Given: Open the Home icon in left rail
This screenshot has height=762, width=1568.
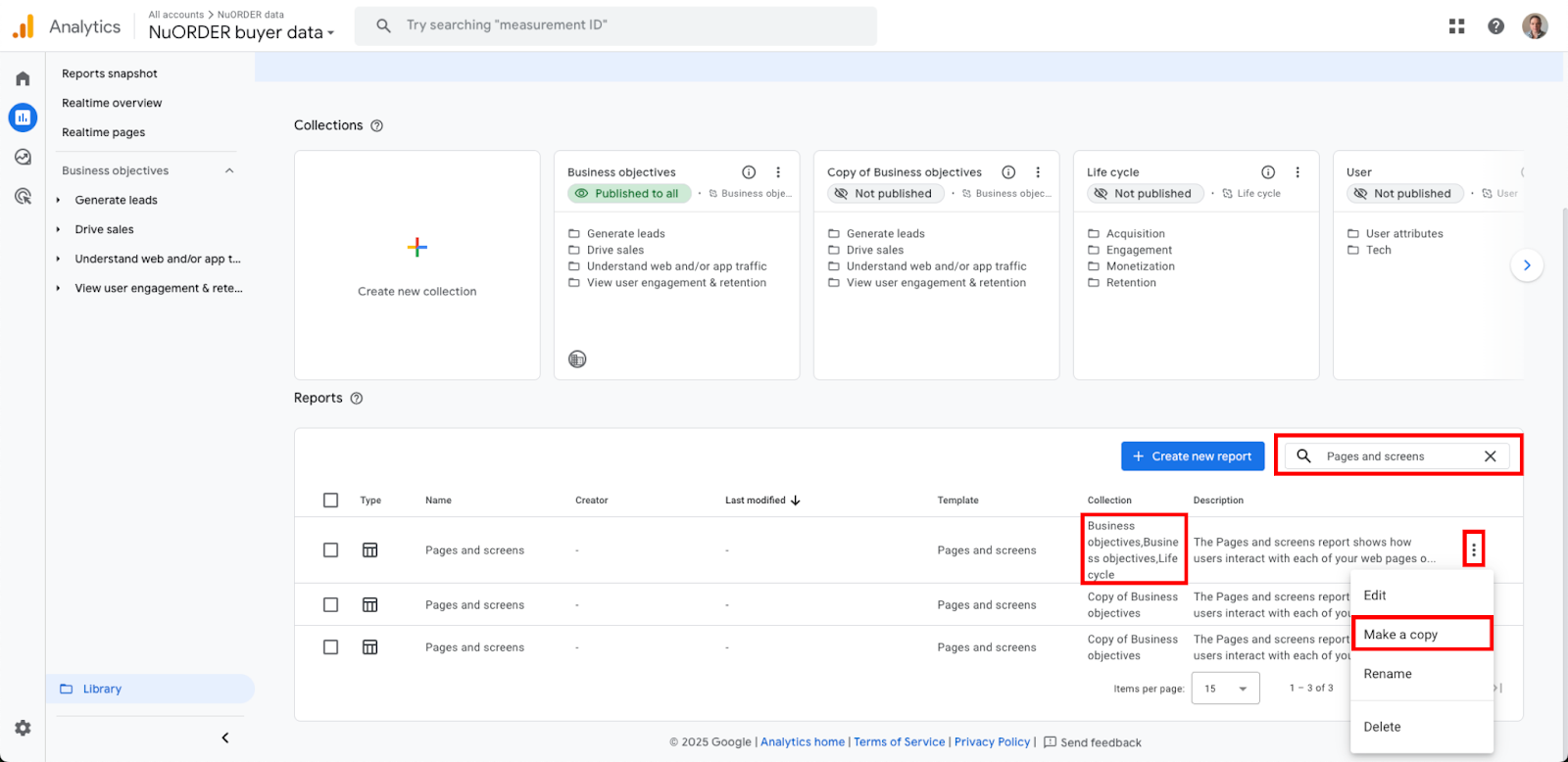Looking at the screenshot, I should point(23,78).
